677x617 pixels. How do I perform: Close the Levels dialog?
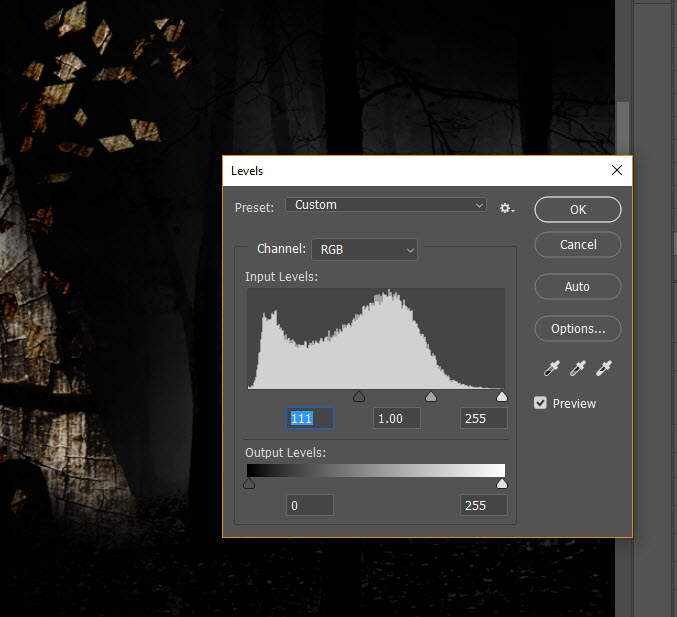coord(616,170)
